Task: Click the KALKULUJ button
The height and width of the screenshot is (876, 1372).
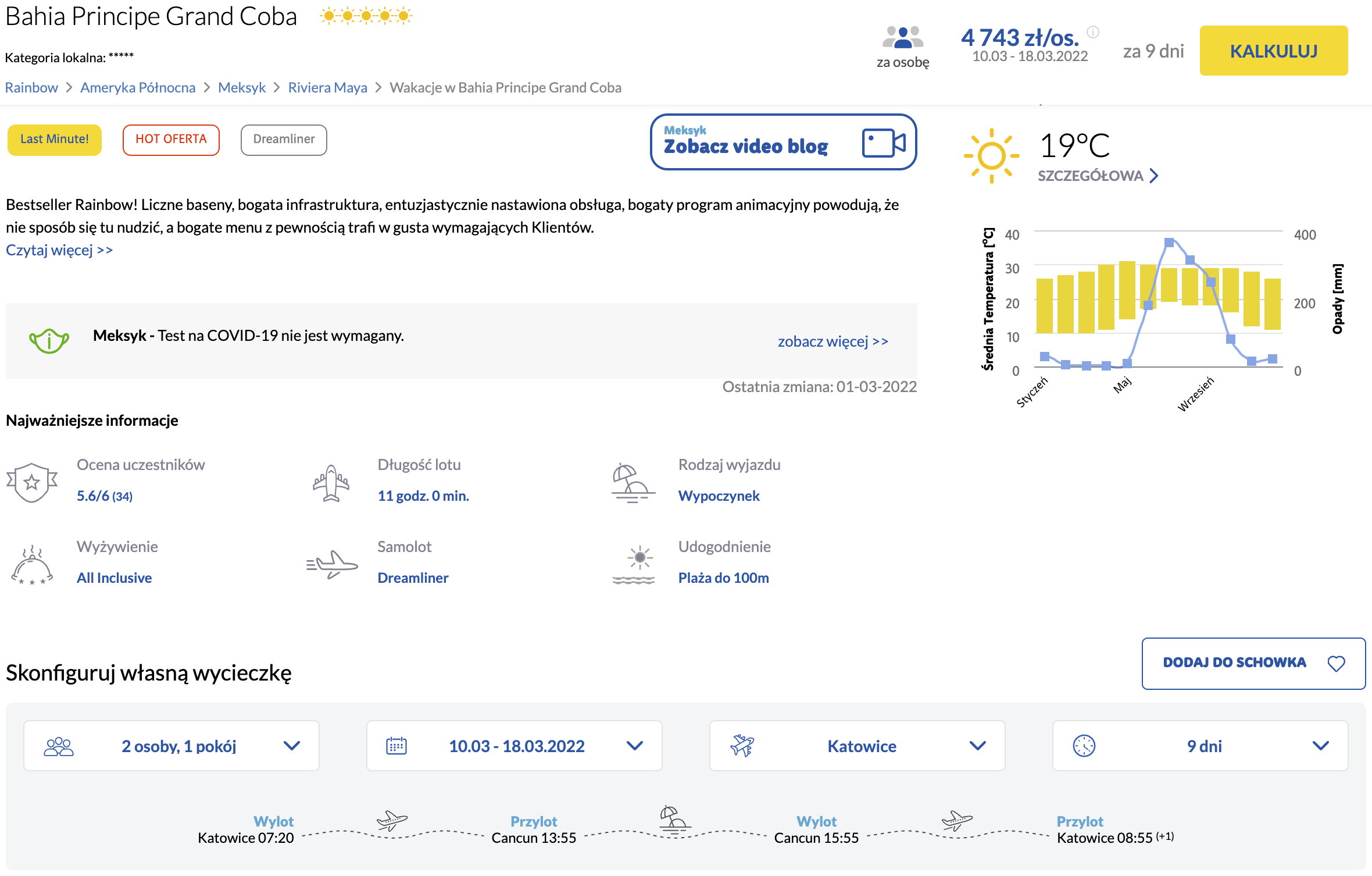Action: 1273,51
